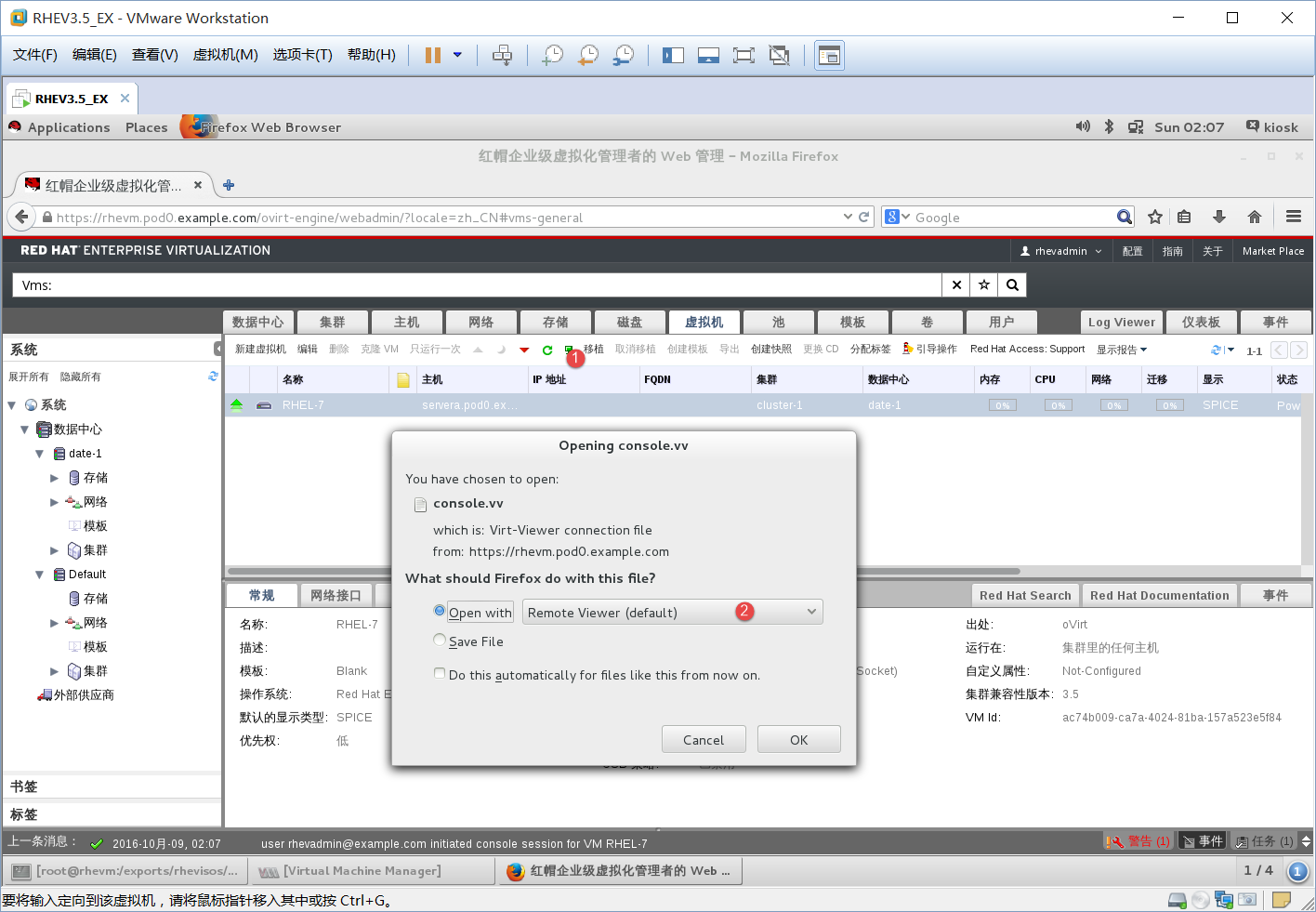Screen dimensions: 1316x912
Task: Collapse the 系统 tree root node
Action: [x=12, y=405]
